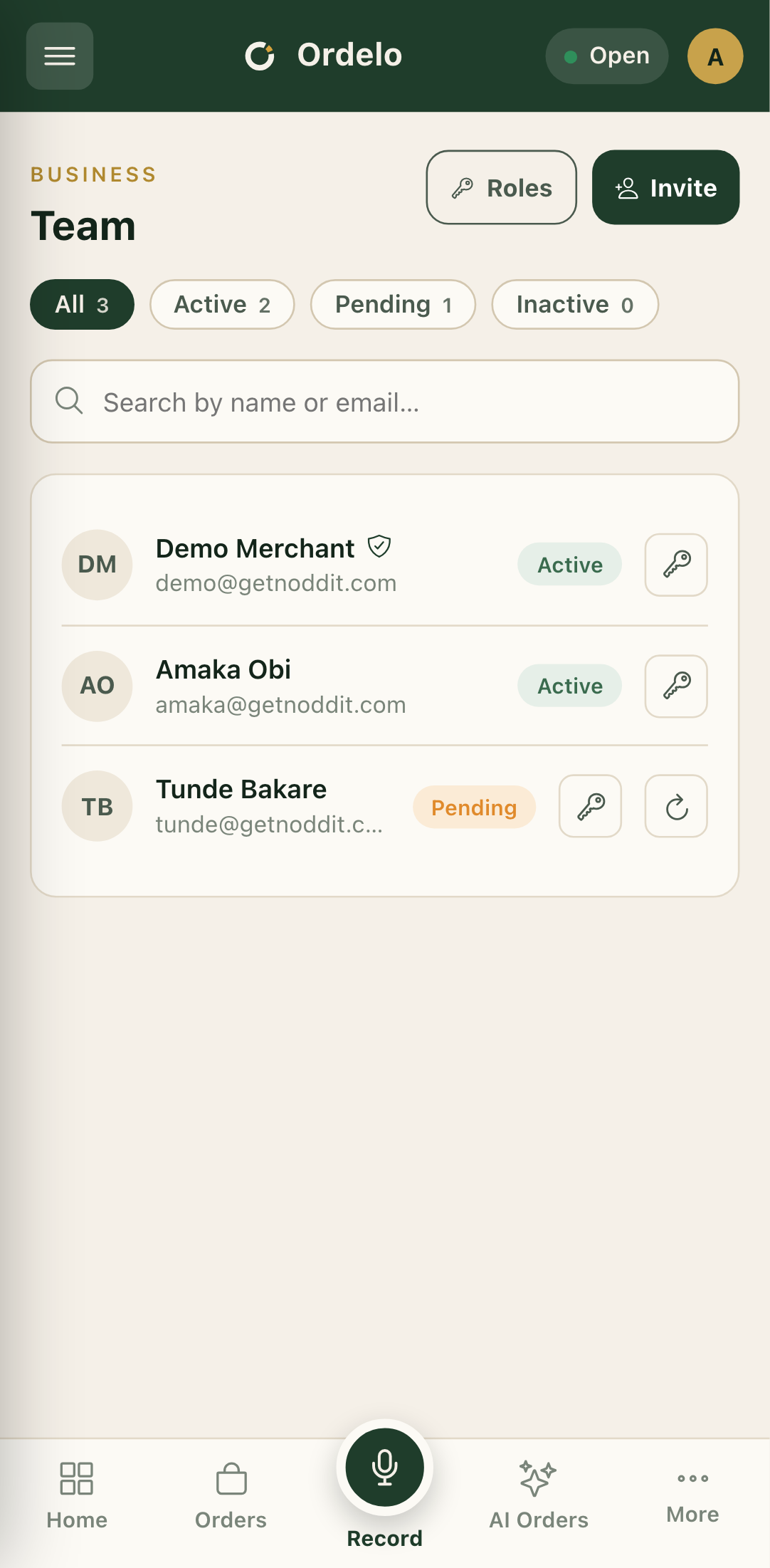This screenshot has height=1568, width=770.
Task: Open the More options menu
Action: (692, 1494)
